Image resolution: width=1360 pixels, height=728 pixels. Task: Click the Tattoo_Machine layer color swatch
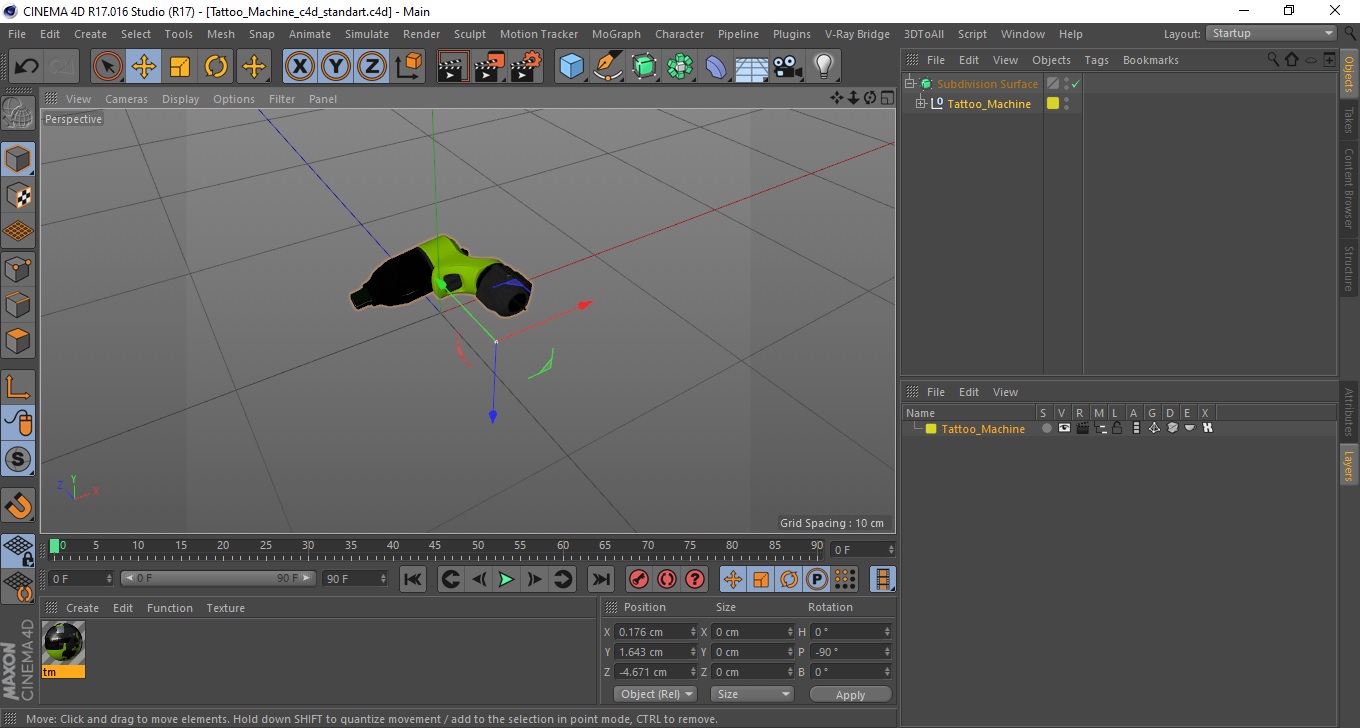coord(931,429)
